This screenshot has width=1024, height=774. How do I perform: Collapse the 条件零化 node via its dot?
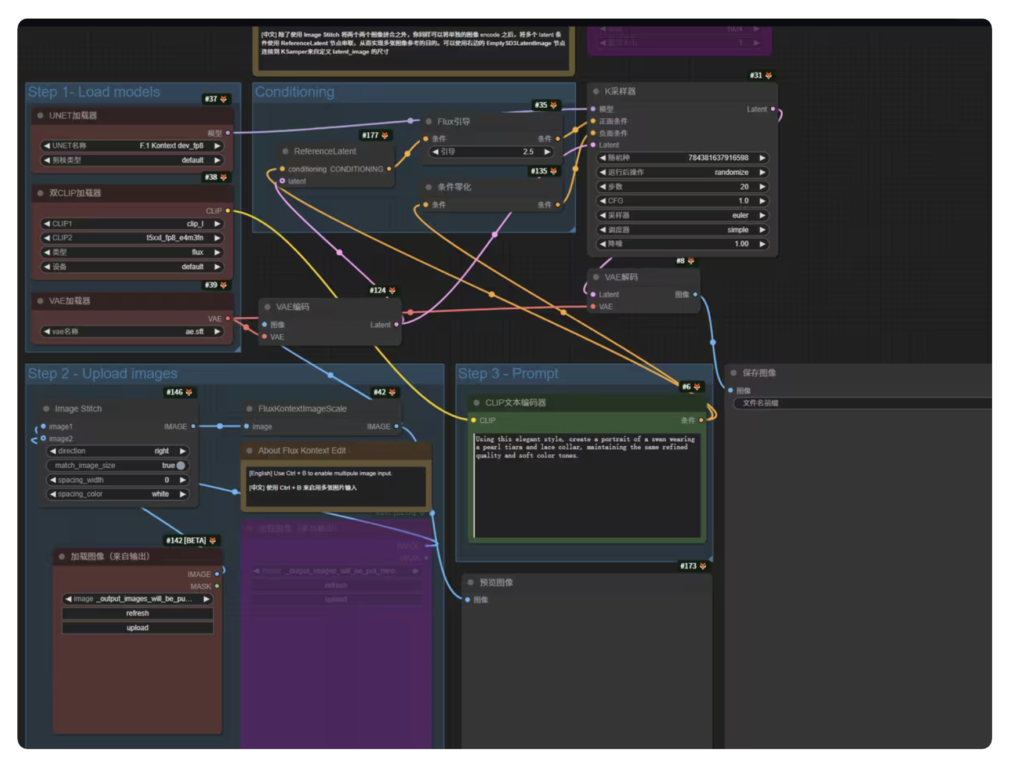click(x=429, y=187)
